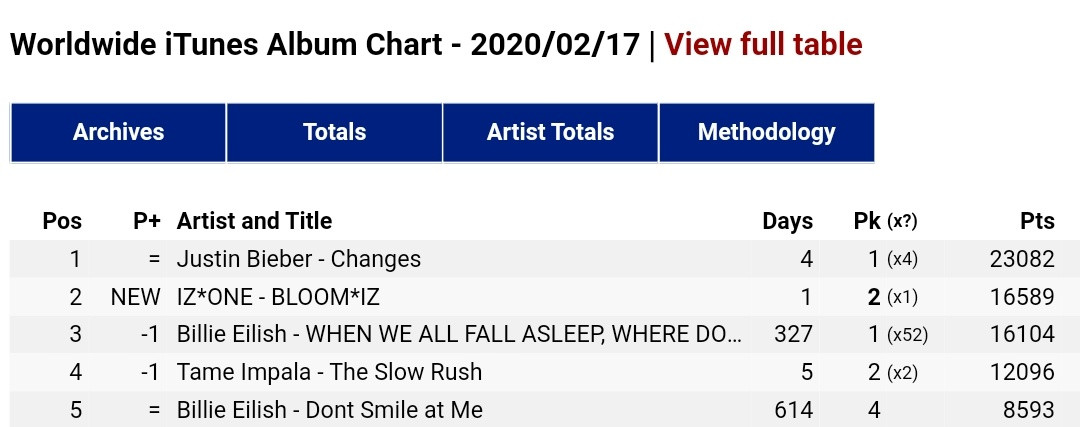Image resolution: width=1080 pixels, height=427 pixels.
Task: Select the Artist Totals tab
Action: click(x=550, y=132)
